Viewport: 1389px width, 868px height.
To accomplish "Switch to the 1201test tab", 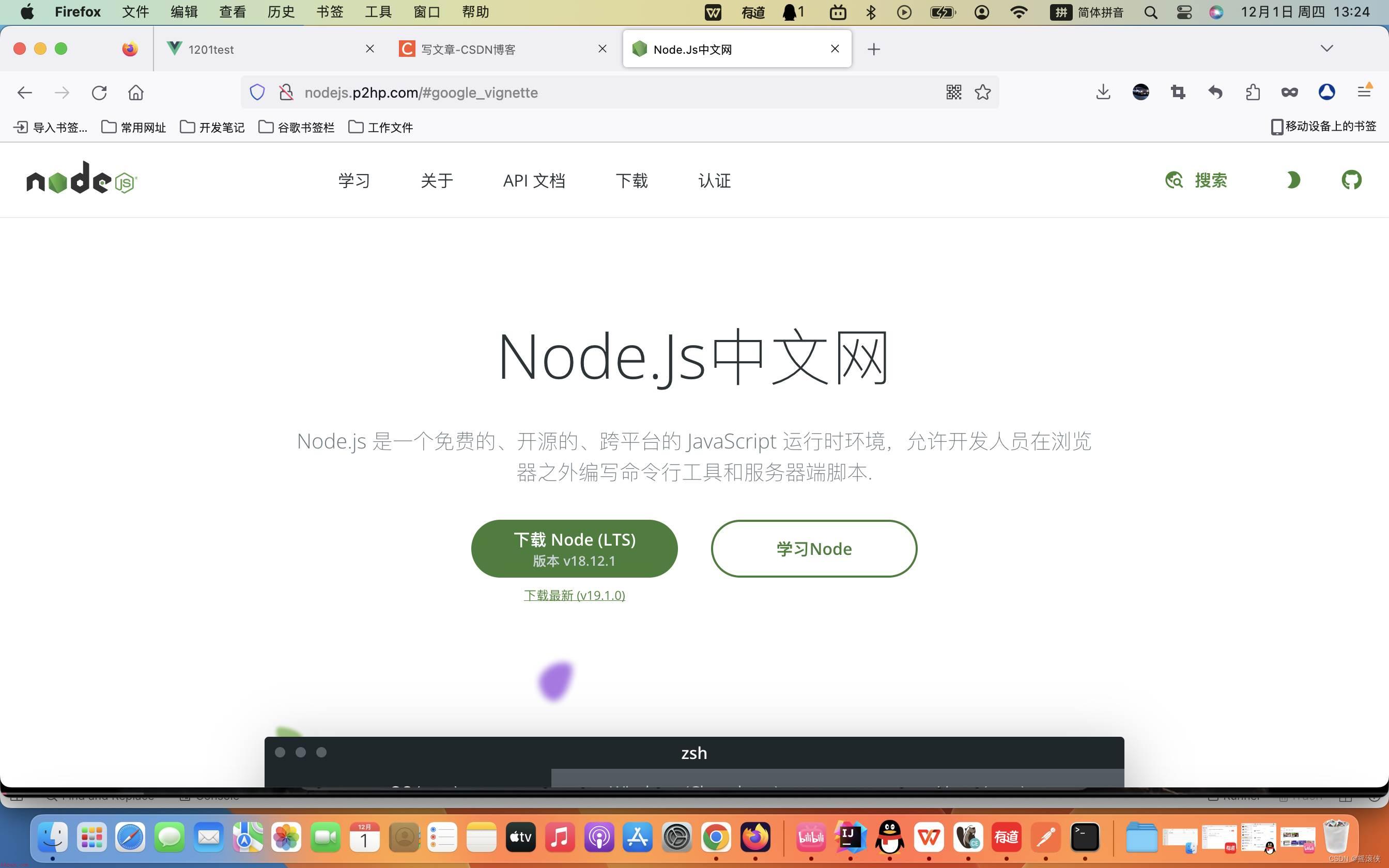I will [270, 49].
